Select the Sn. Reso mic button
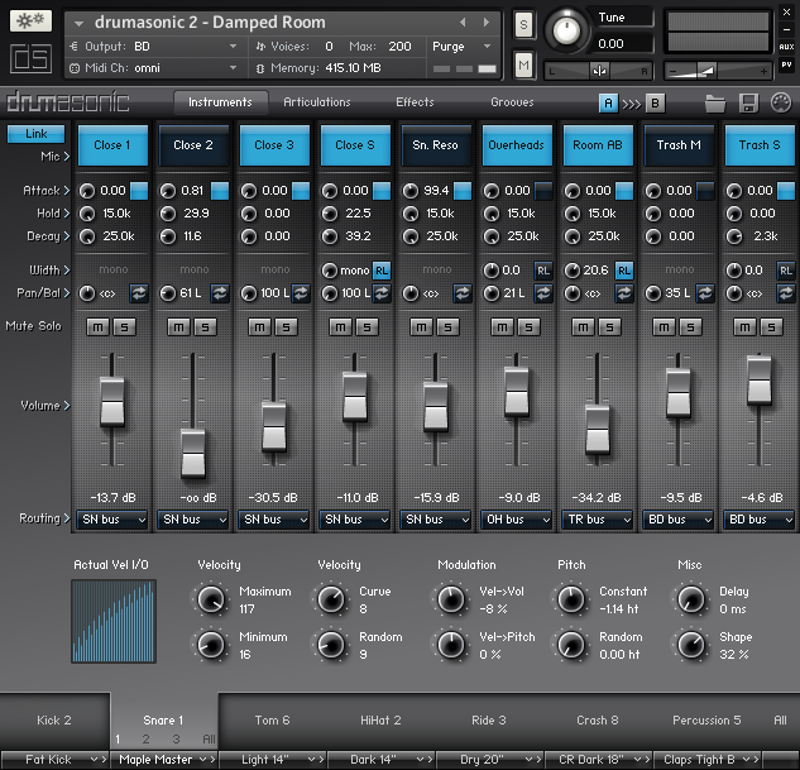Image resolution: width=800 pixels, height=770 pixels. coord(436,145)
